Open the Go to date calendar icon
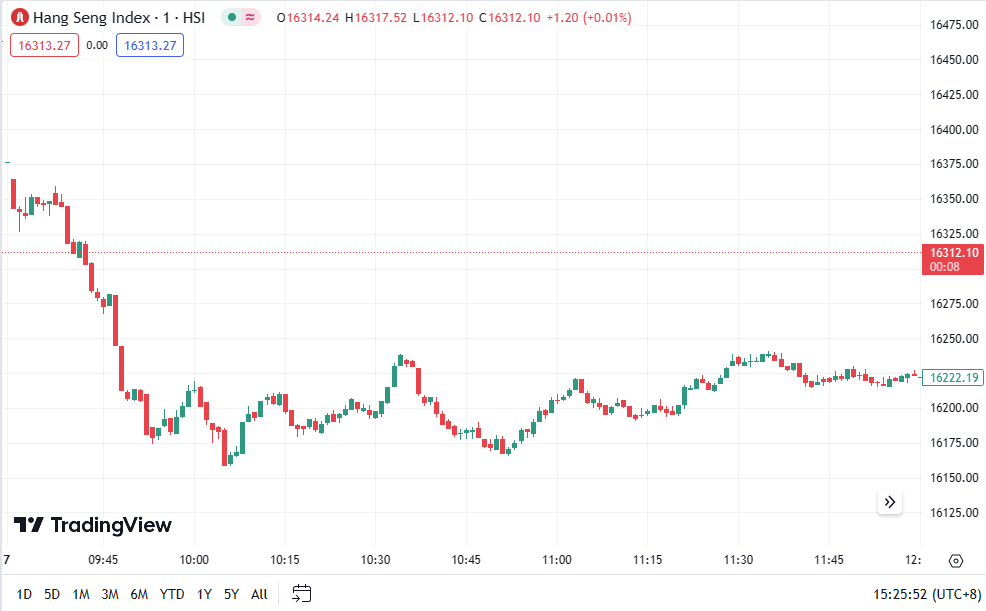986x611 pixels. [302, 593]
